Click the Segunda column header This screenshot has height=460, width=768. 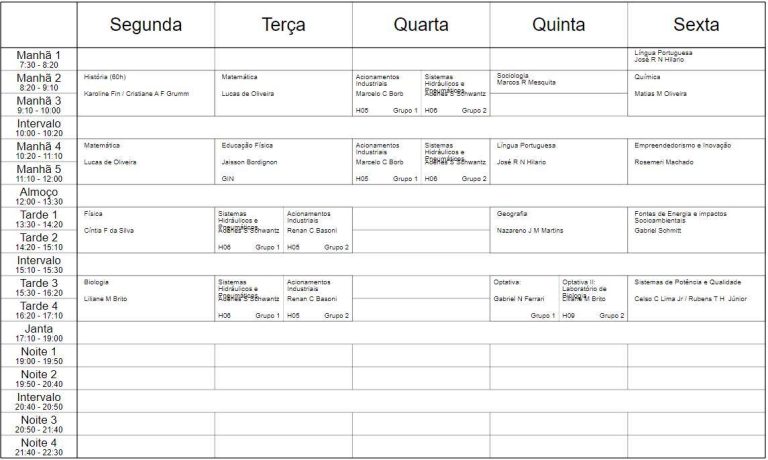145,25
